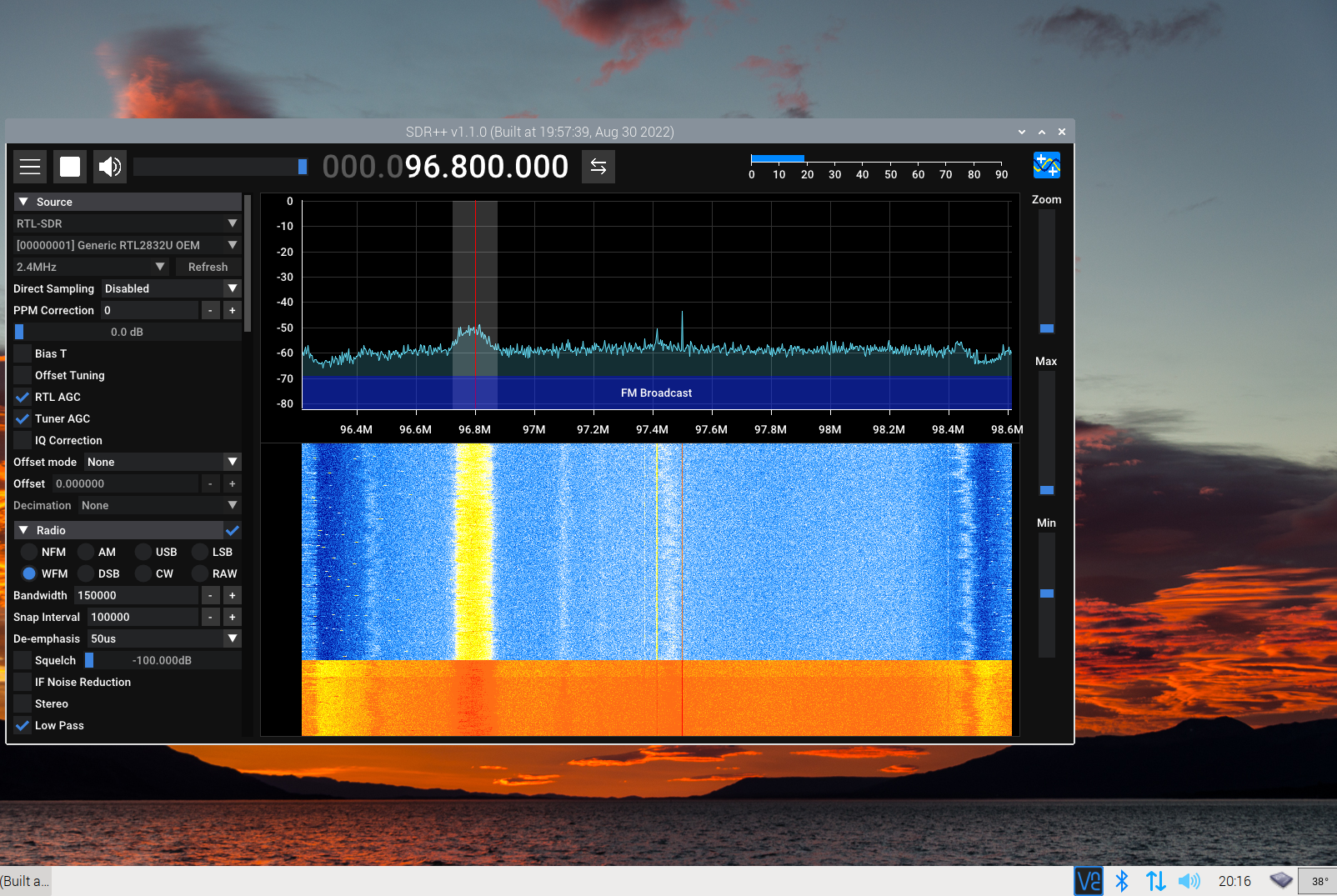Mute audio with the speaker icon
1337x896 pixels.
point(109,167)
